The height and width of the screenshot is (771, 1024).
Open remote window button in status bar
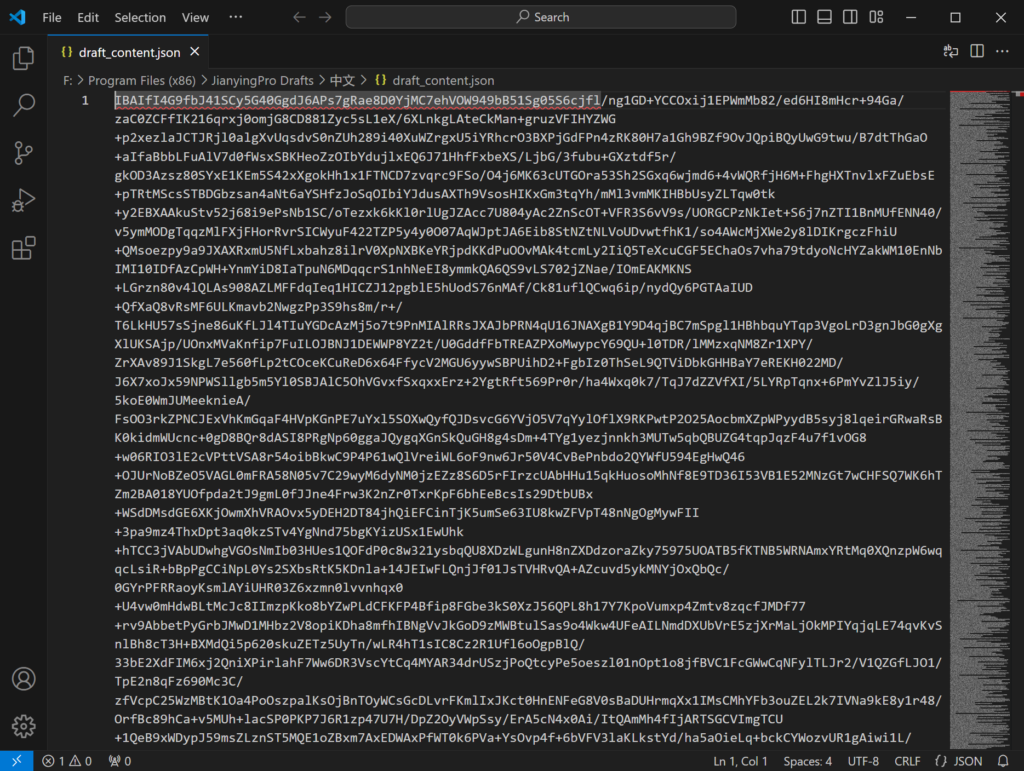[17, 761]
